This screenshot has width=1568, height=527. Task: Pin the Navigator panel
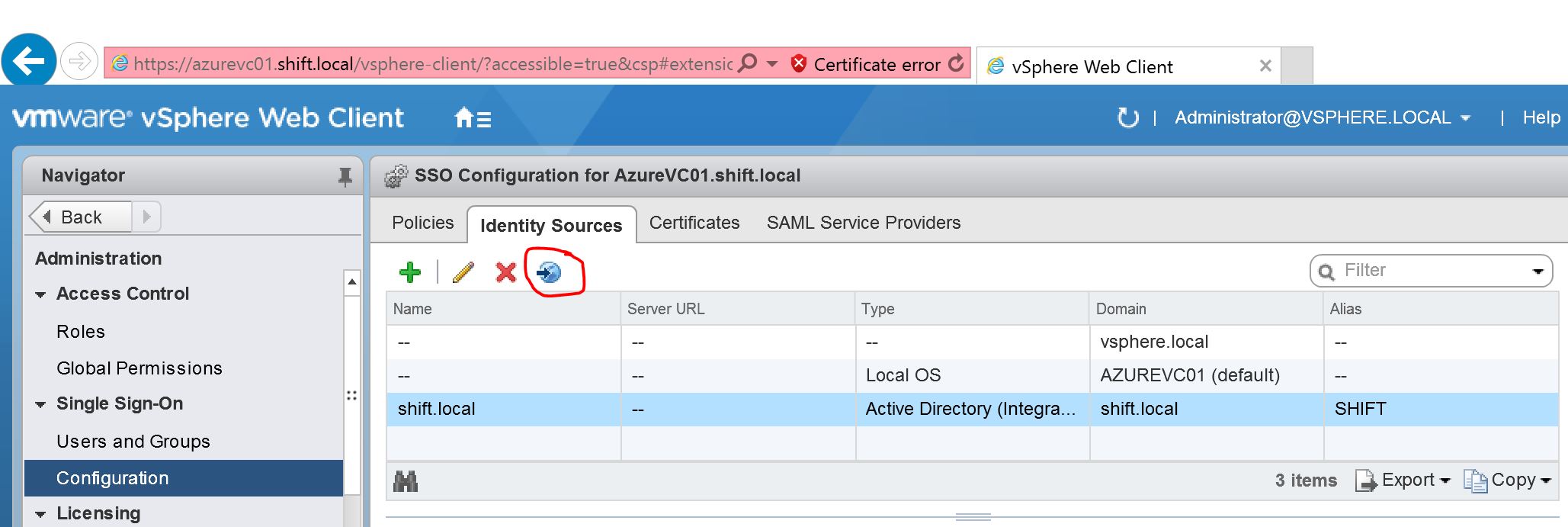coord(345,177)
